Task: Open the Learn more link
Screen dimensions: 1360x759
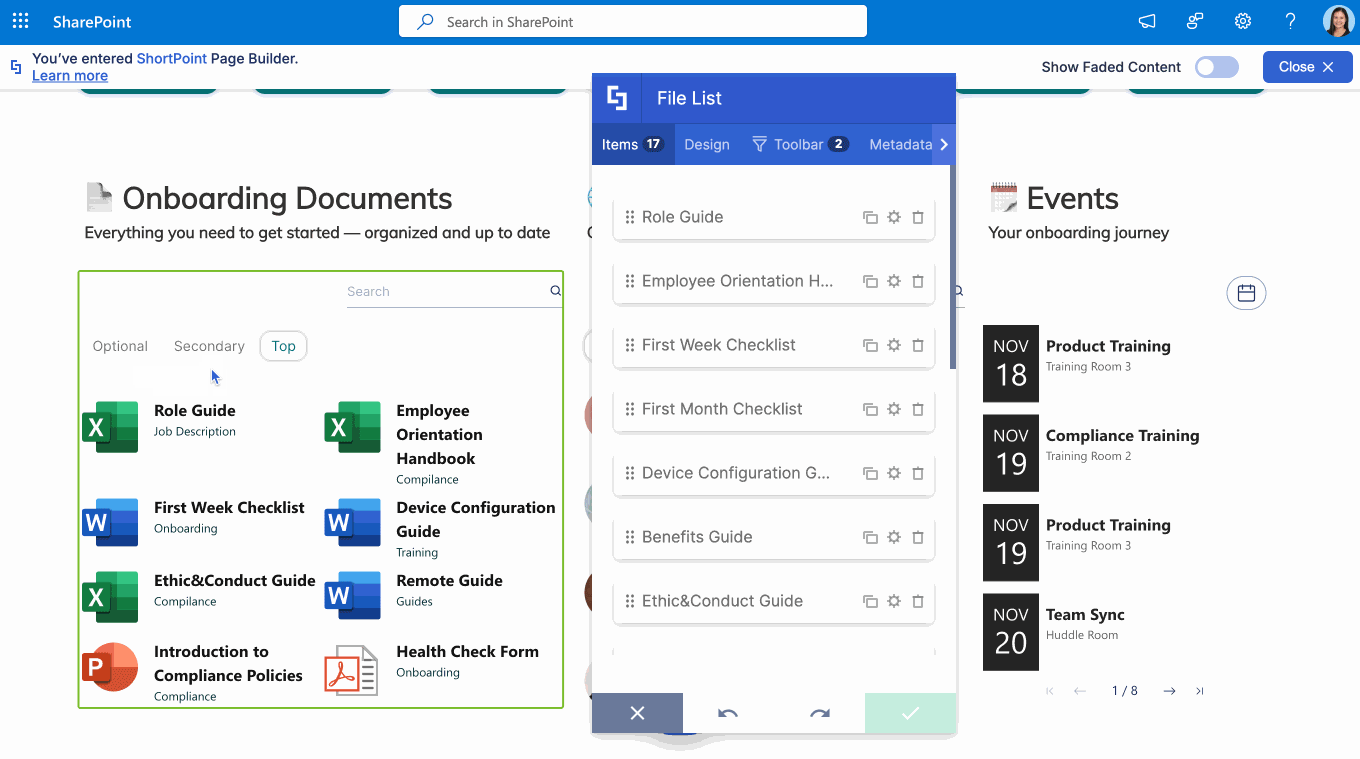Action: coord(70,76)
